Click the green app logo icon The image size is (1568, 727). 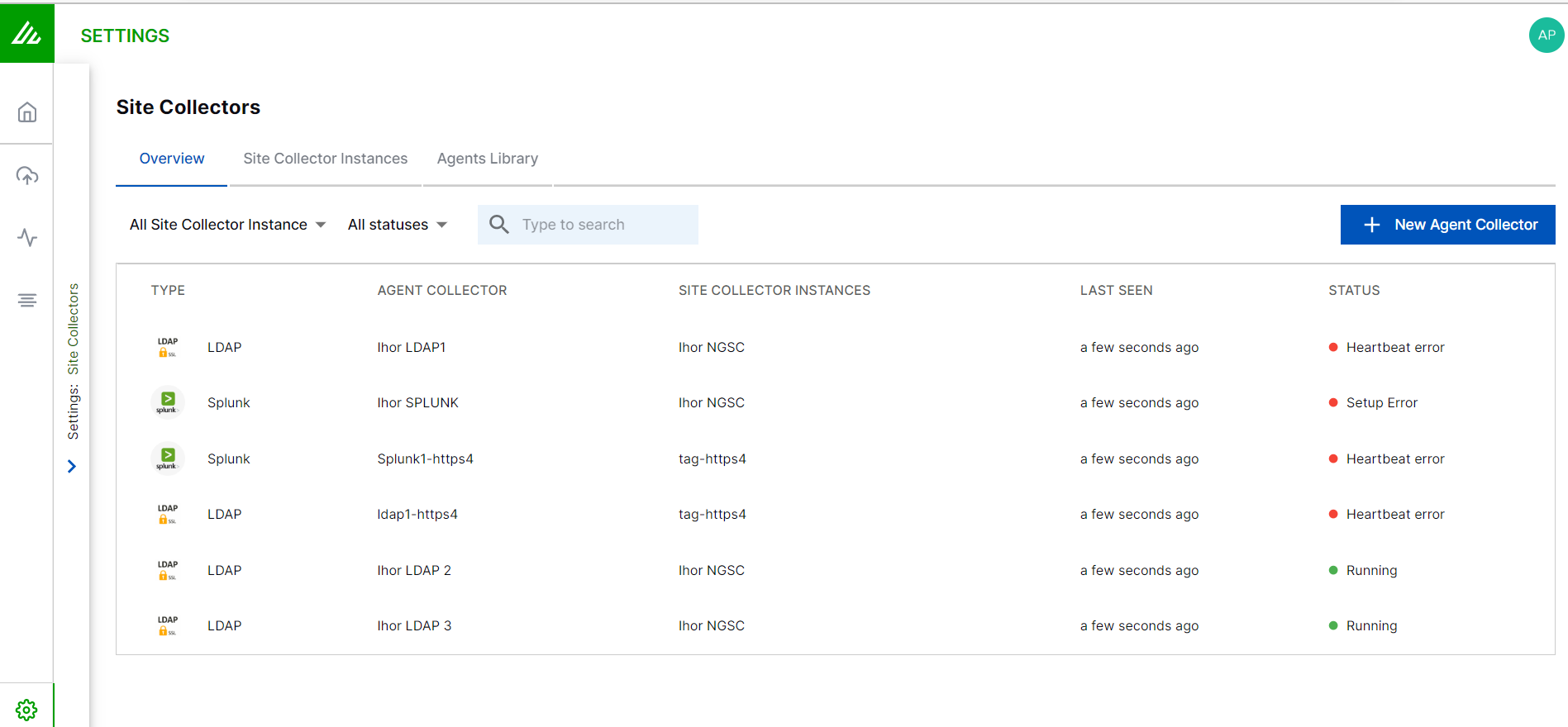point(26,33)
